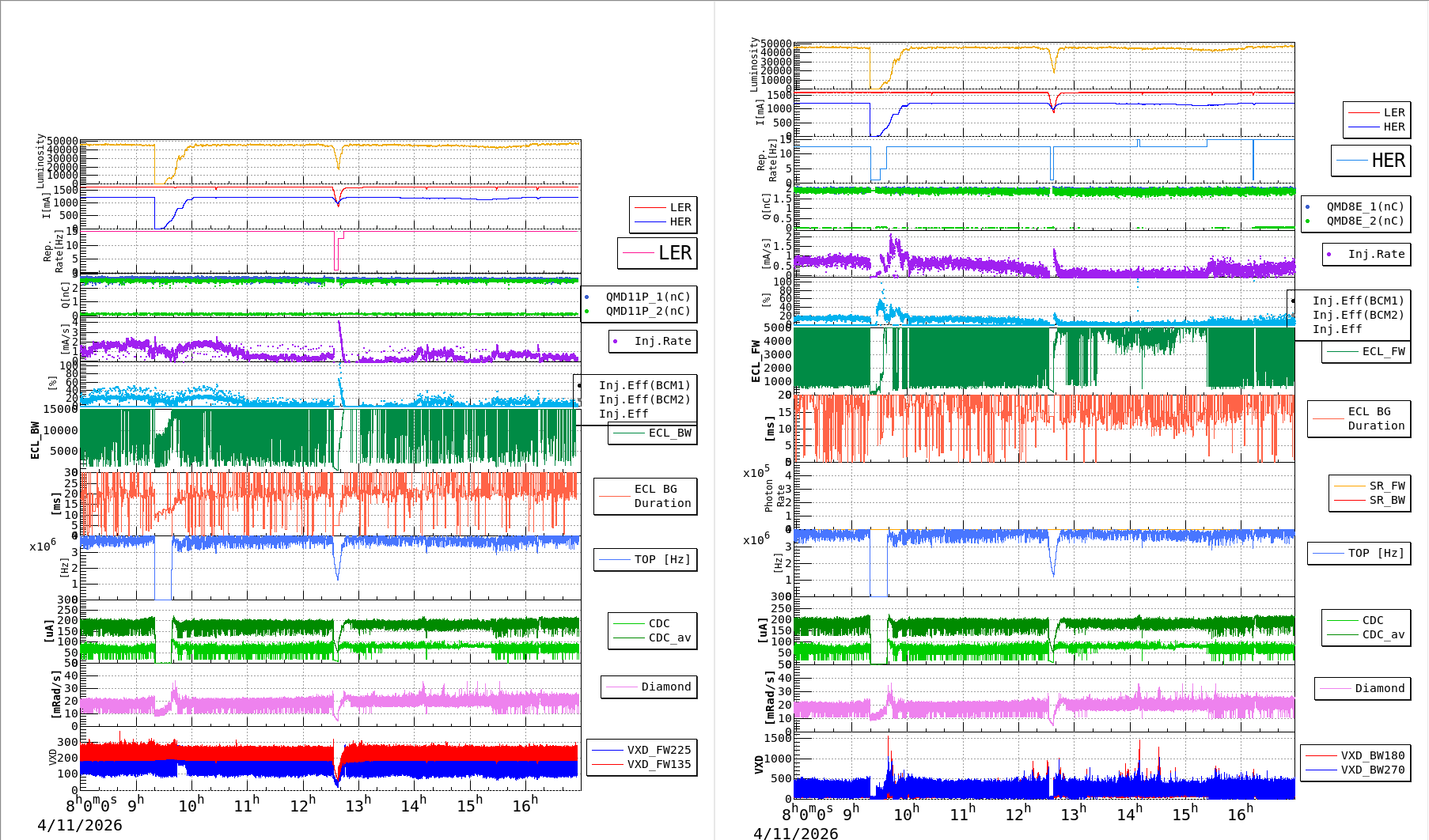1429x840 pixels.
Task: Click the orange SR_FW line sample in legend
Action: (1350, 486)
